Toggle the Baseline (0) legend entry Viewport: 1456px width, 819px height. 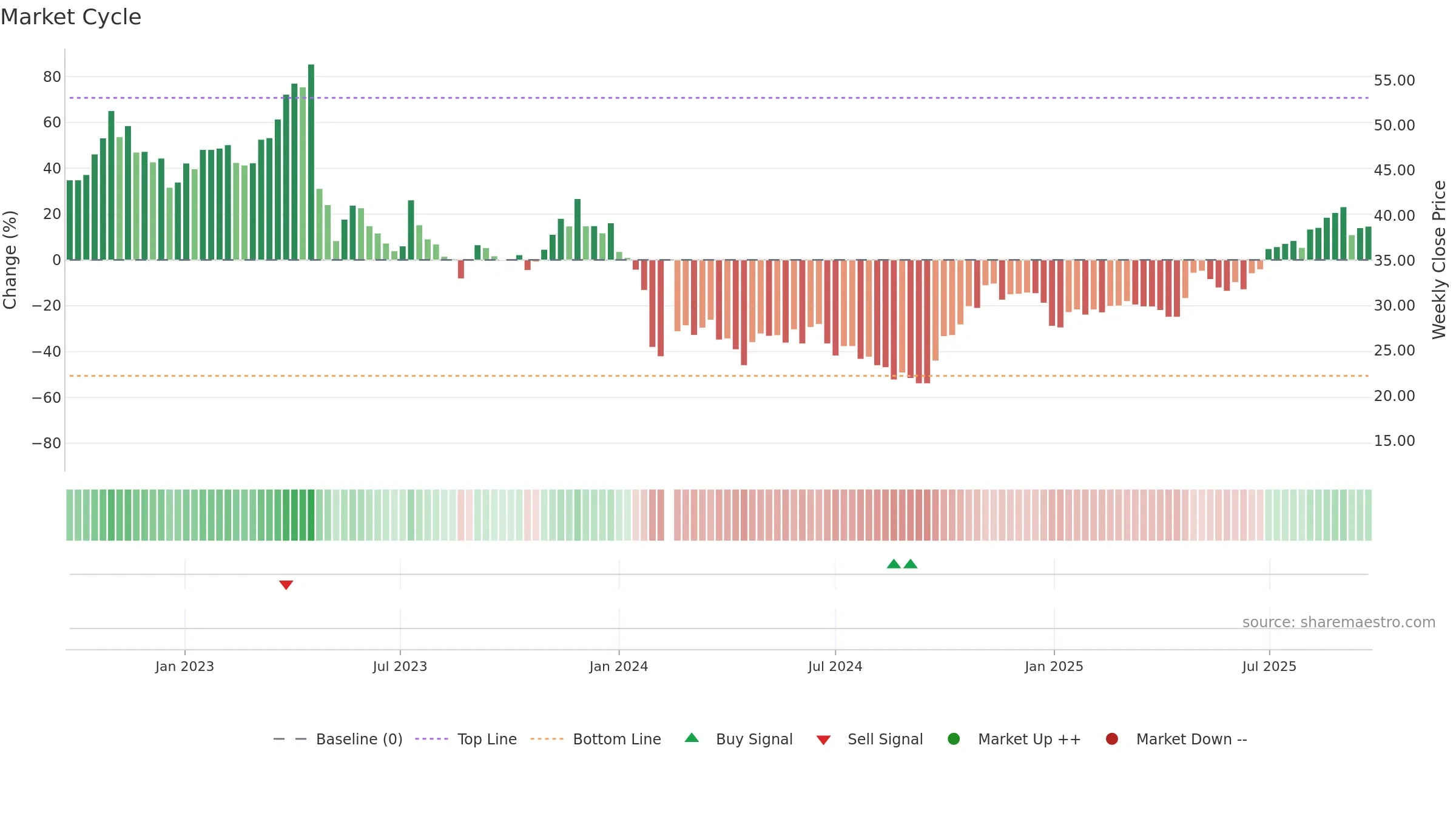point(338,739)
